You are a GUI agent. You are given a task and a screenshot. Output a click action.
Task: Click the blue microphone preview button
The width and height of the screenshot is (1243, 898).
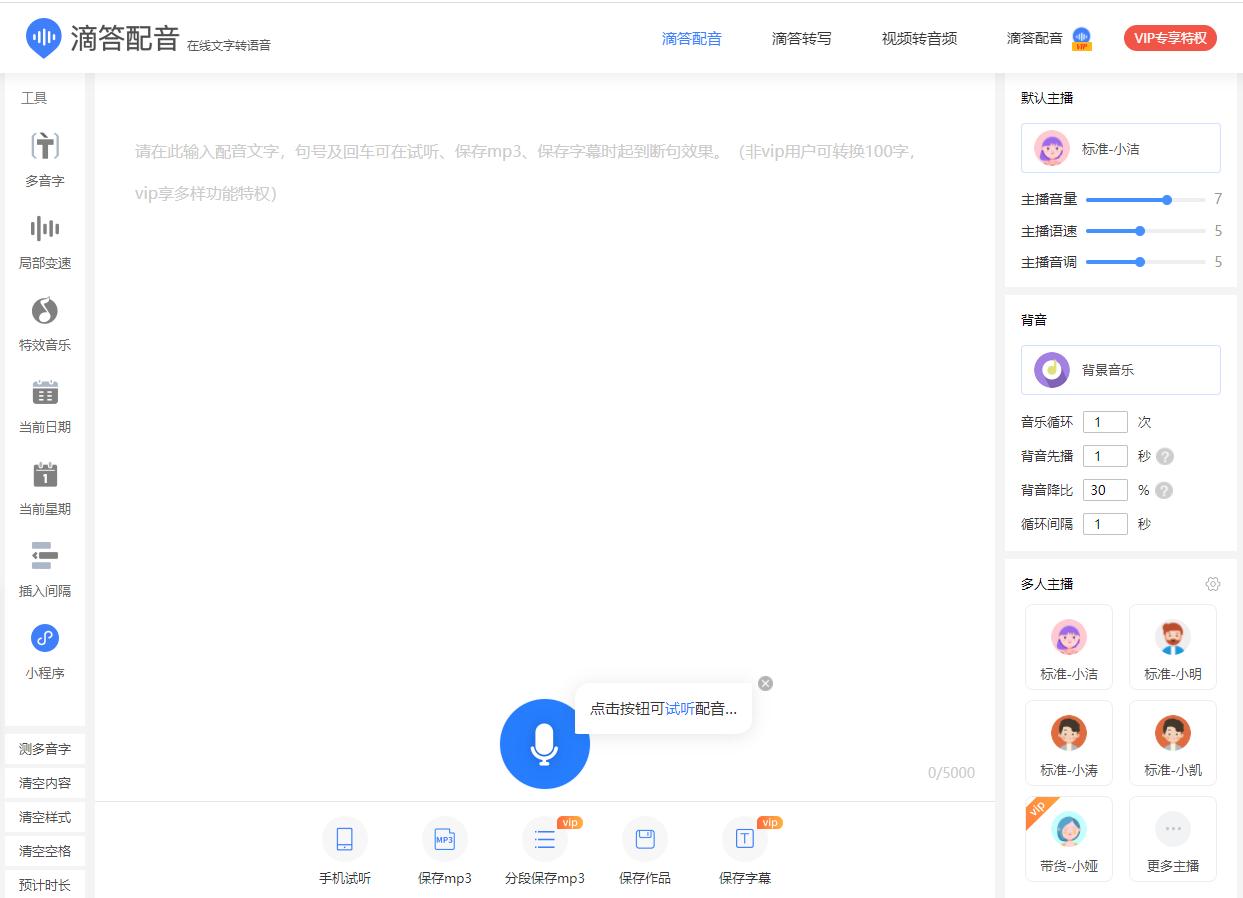[544, 744]
